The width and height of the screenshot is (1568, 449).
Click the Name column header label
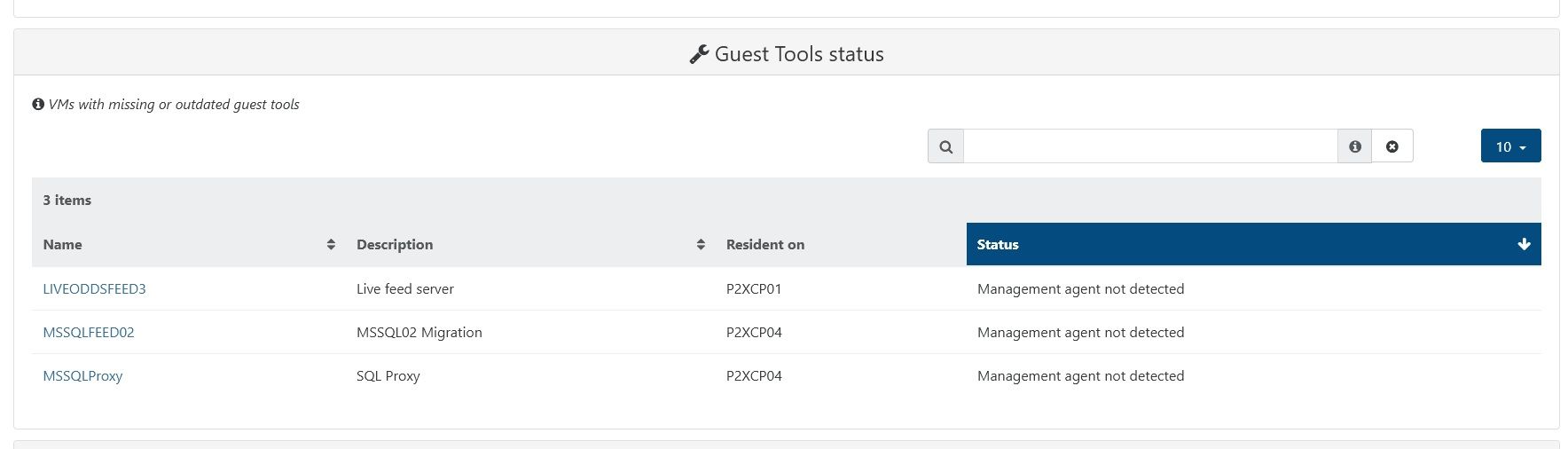[x=62, y=245]
